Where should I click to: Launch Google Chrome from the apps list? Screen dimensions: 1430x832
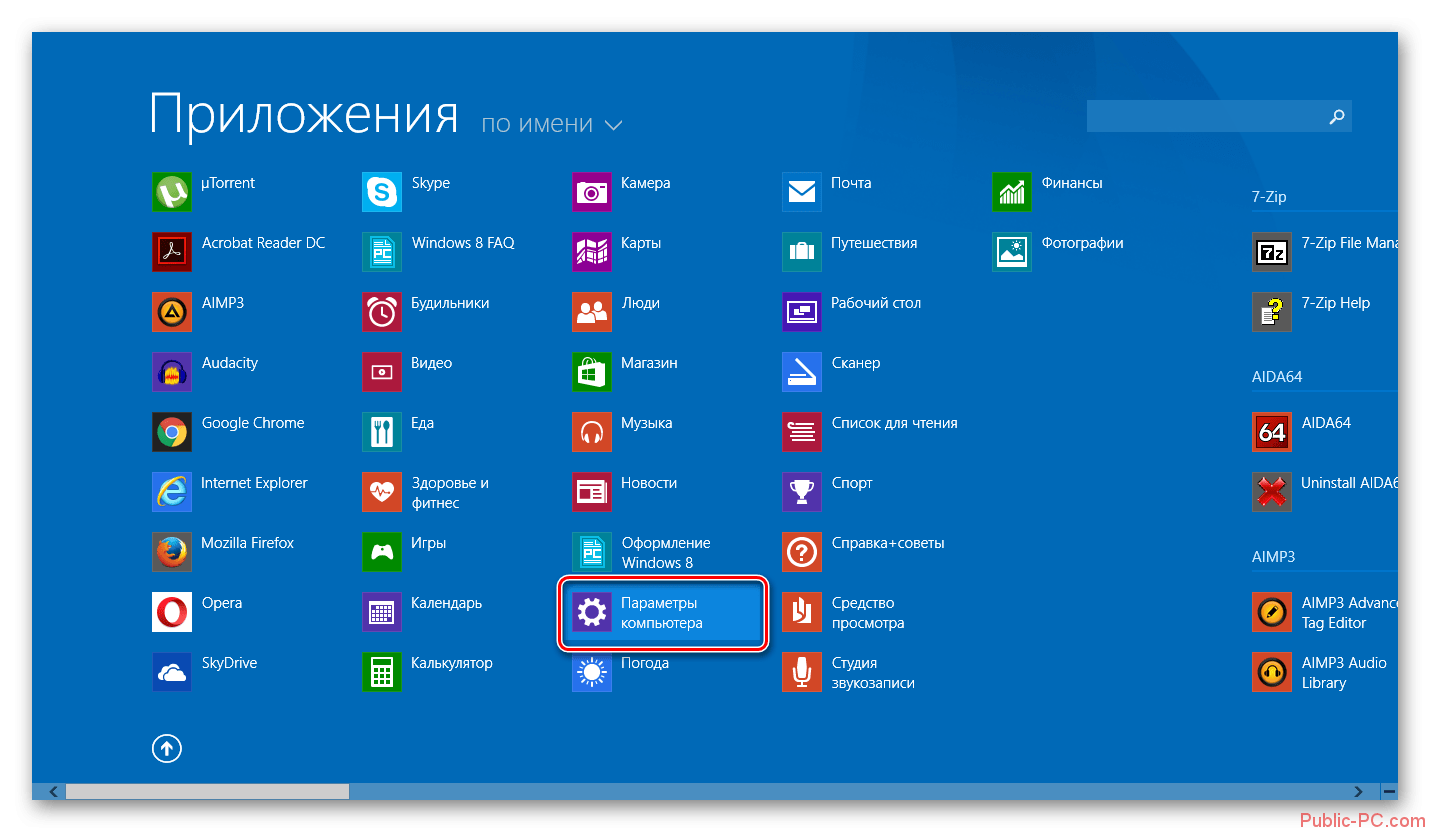pyautogui.click(x=171, y=432)
